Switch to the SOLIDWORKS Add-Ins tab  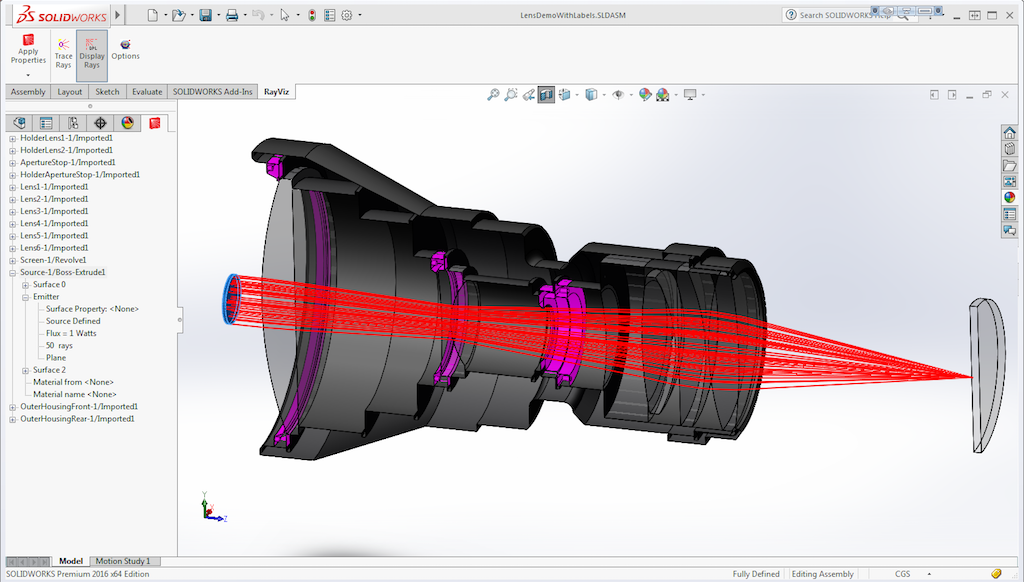[x=212, y=92]
